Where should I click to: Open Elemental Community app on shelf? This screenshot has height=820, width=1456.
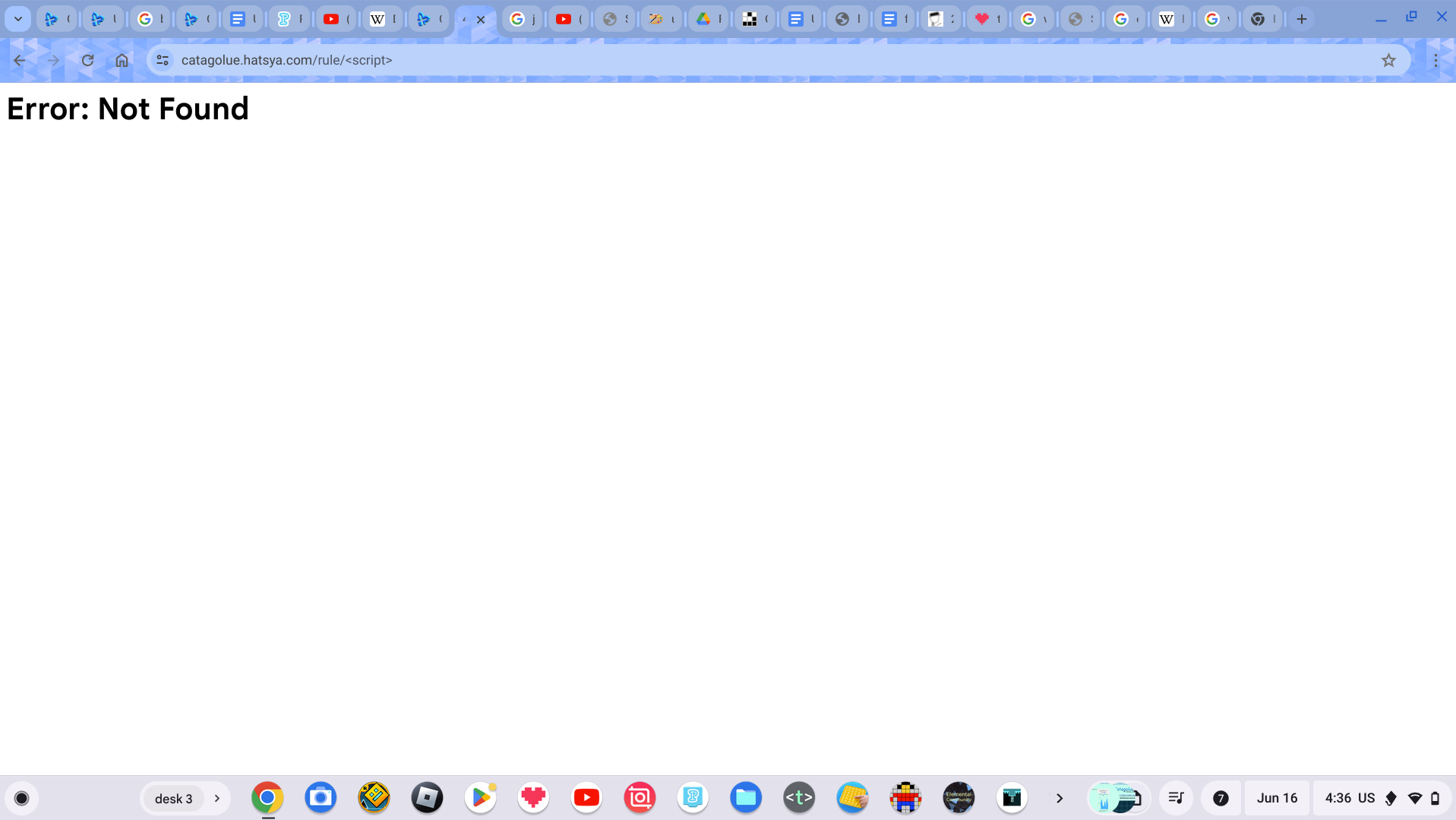[x=959, y=798]
